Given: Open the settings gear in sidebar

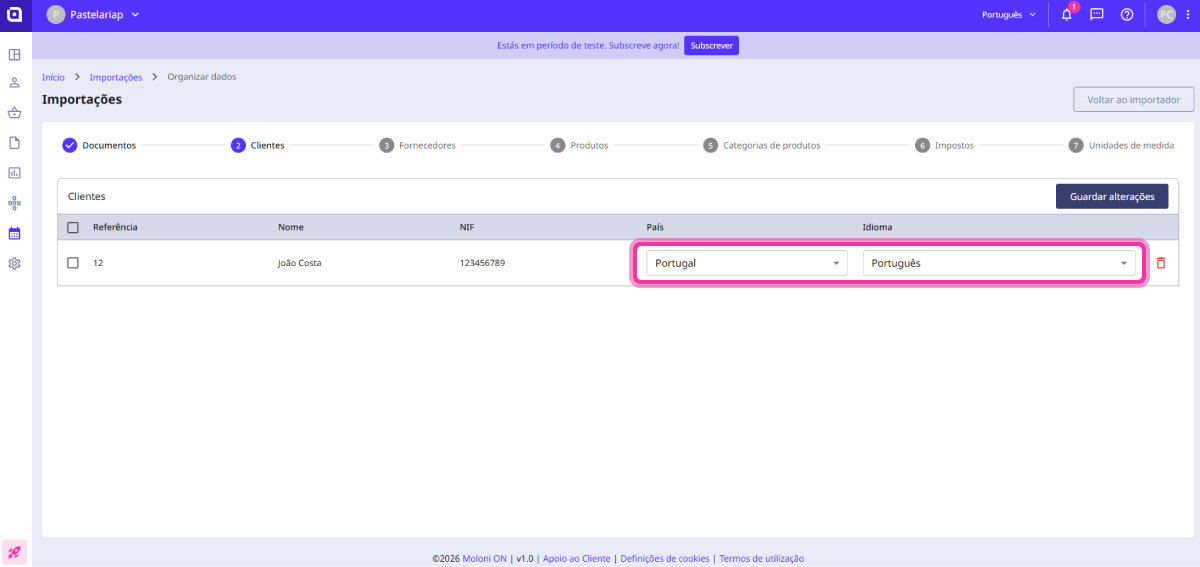Looking at the screenshot, I should (15, 264).
